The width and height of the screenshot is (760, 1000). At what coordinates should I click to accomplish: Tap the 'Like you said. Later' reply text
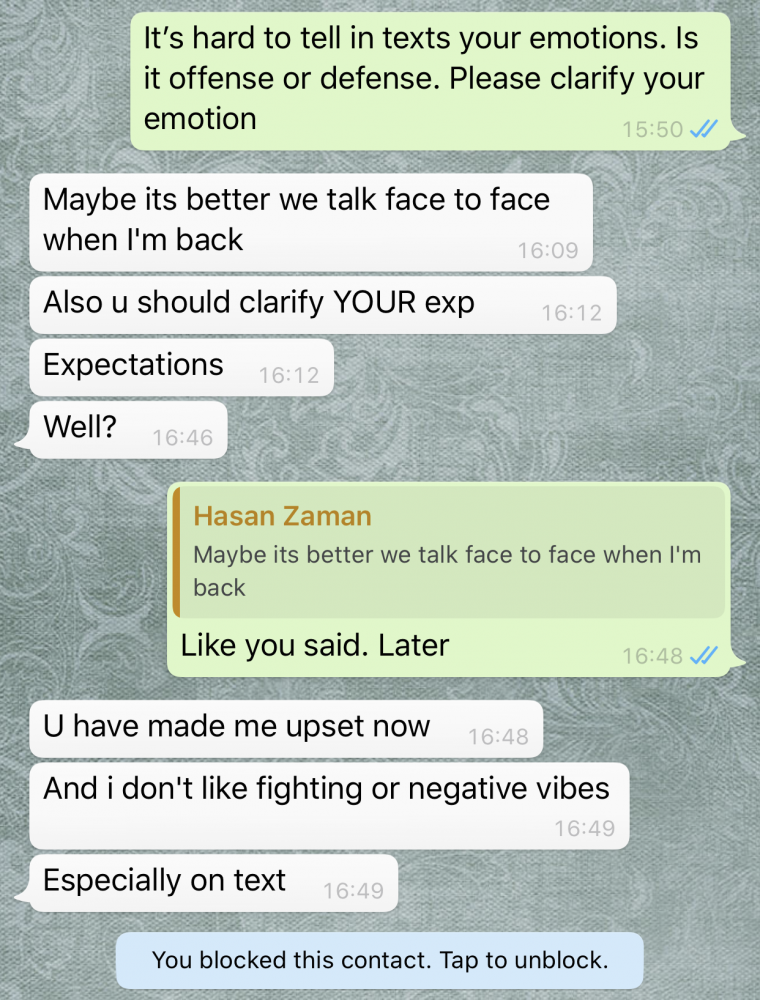pos(315,645)
